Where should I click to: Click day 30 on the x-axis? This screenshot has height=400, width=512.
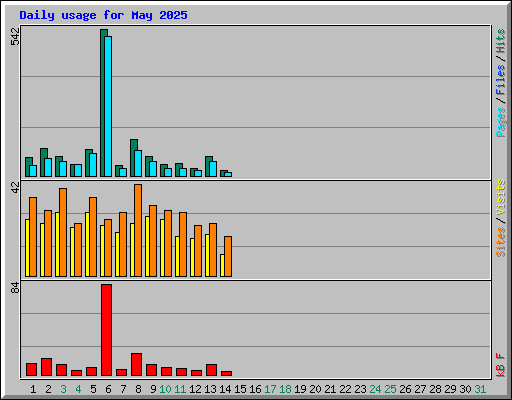click(x=465, y=389)
